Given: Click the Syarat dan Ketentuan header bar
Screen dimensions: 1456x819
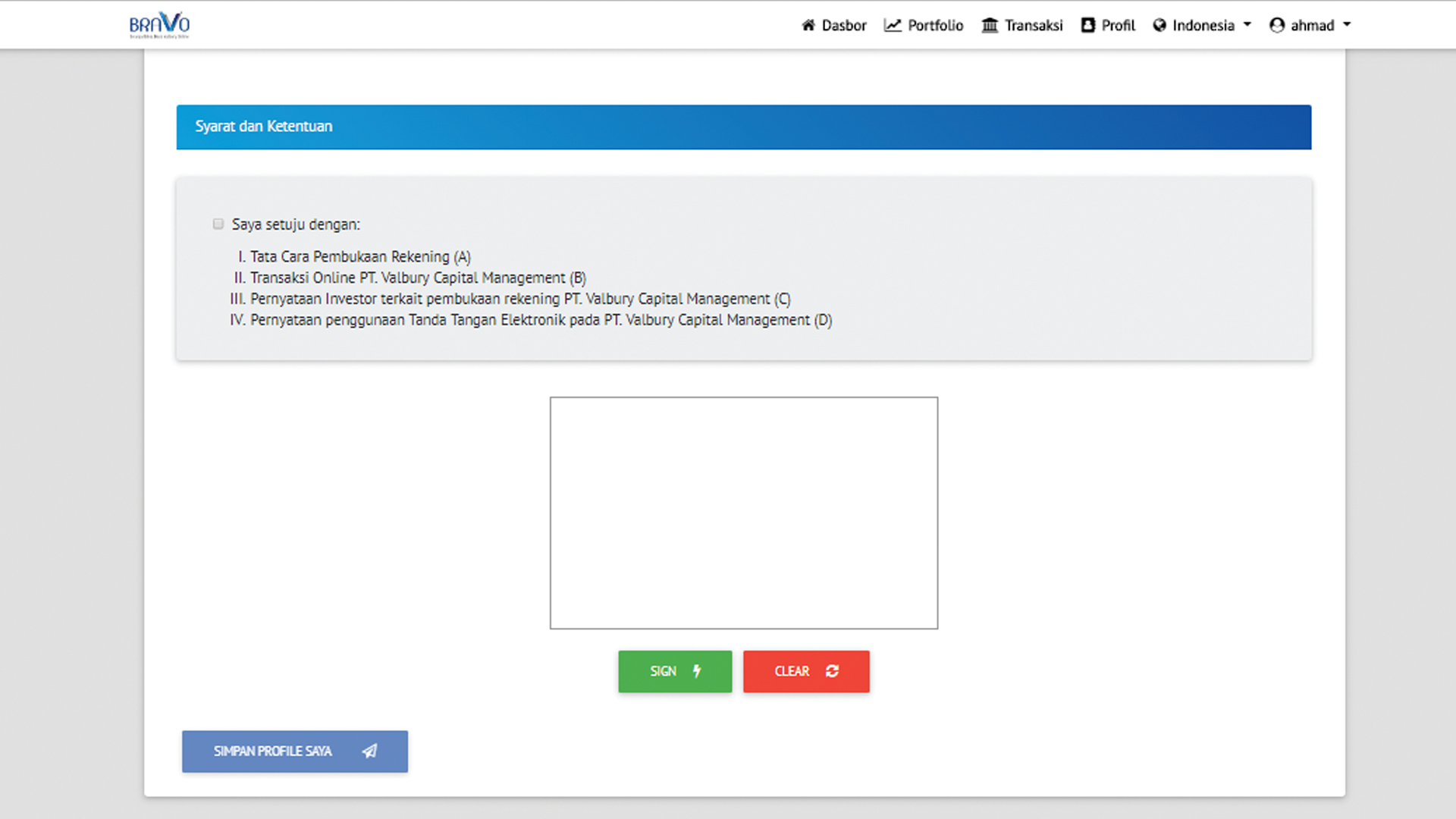Looking at the screenshot, I should pyautogui.click(x=743, y=127).
